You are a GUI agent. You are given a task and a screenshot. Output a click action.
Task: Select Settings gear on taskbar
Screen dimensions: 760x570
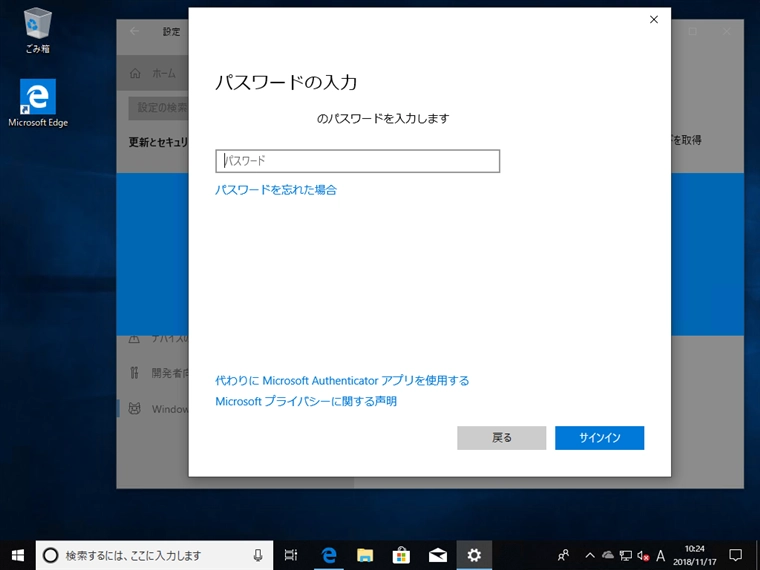474,555
